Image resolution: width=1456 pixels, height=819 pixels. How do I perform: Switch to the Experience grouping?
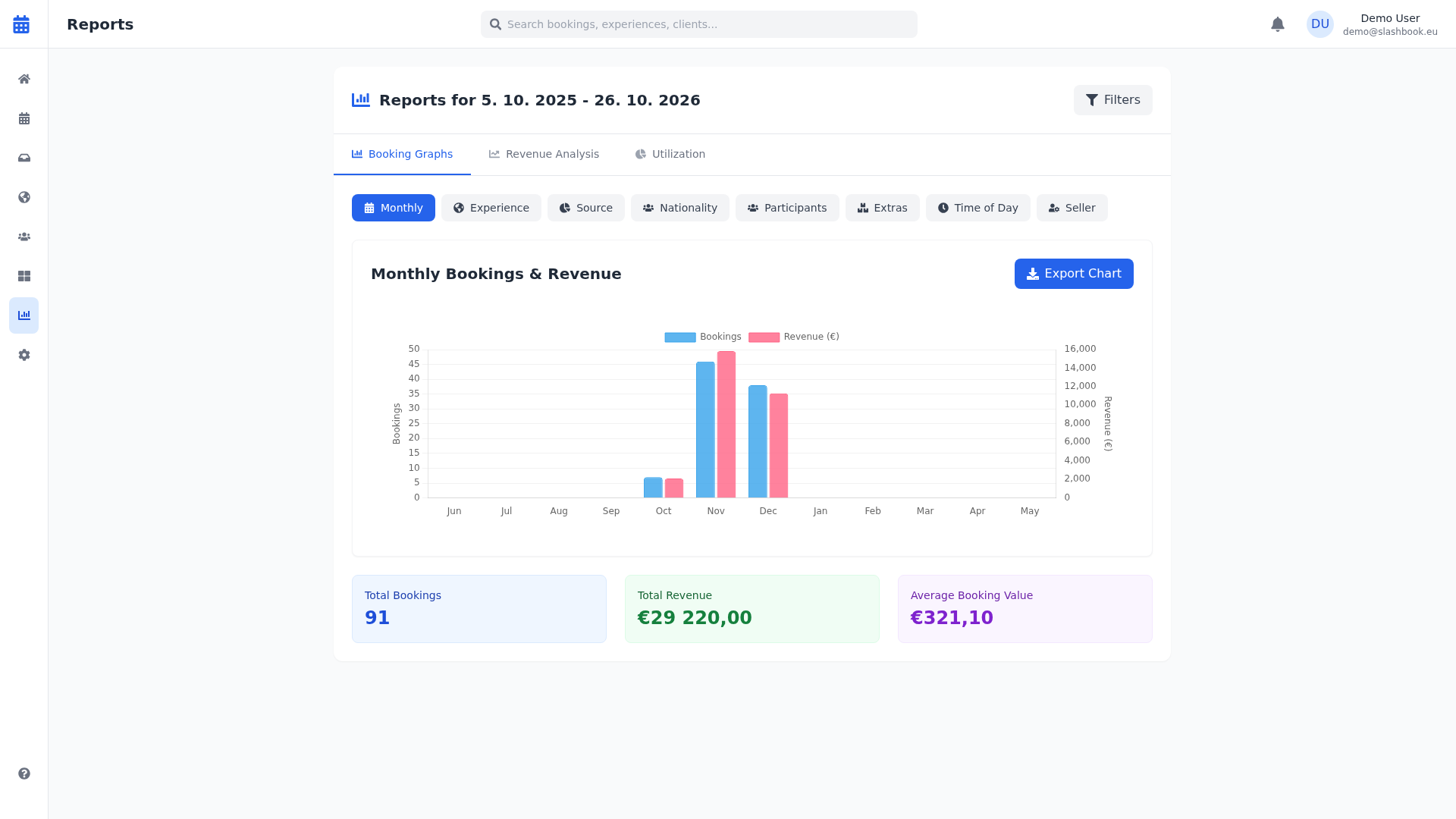pyautogui.click(x=491, y=207)
